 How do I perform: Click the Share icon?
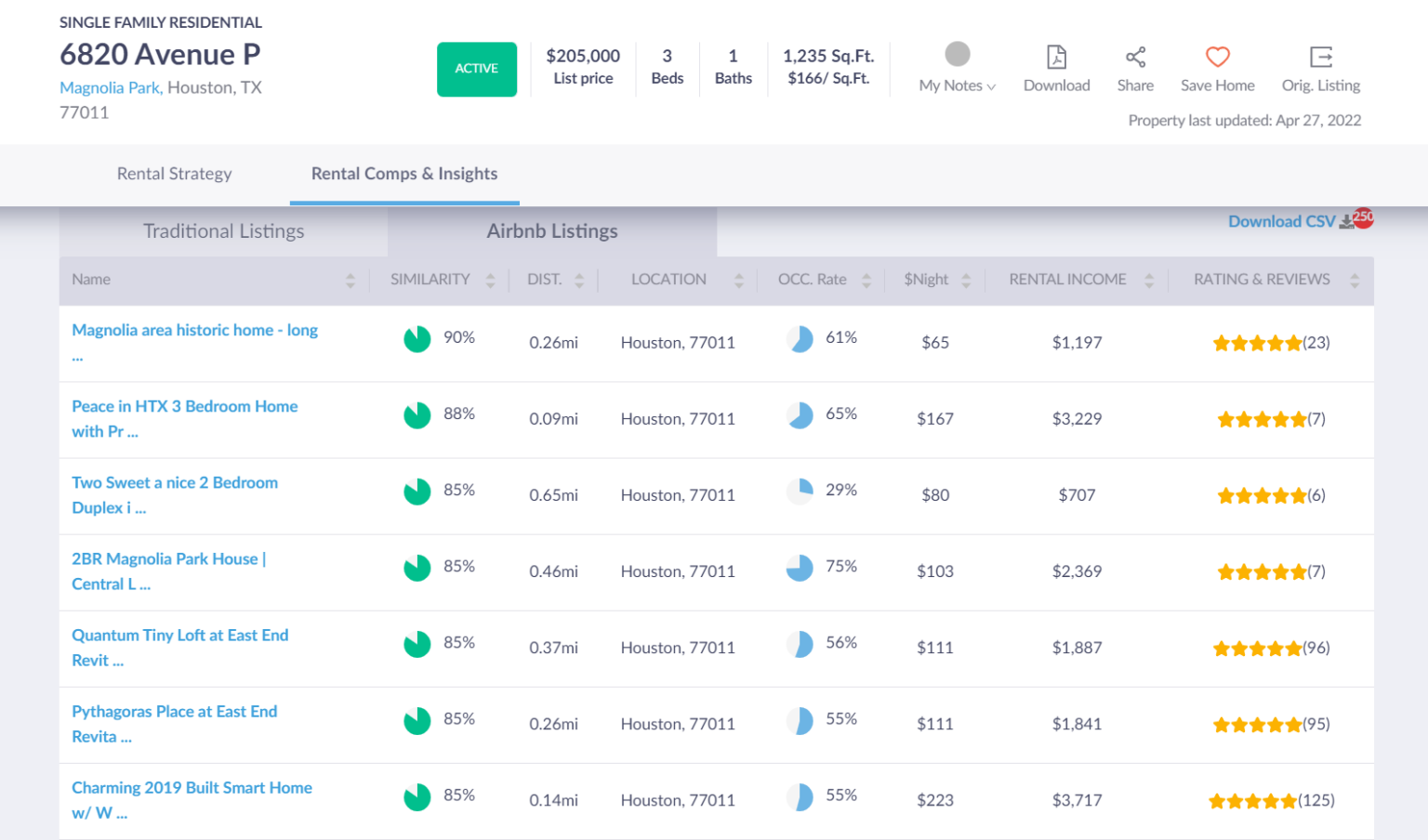(1135, 57)
